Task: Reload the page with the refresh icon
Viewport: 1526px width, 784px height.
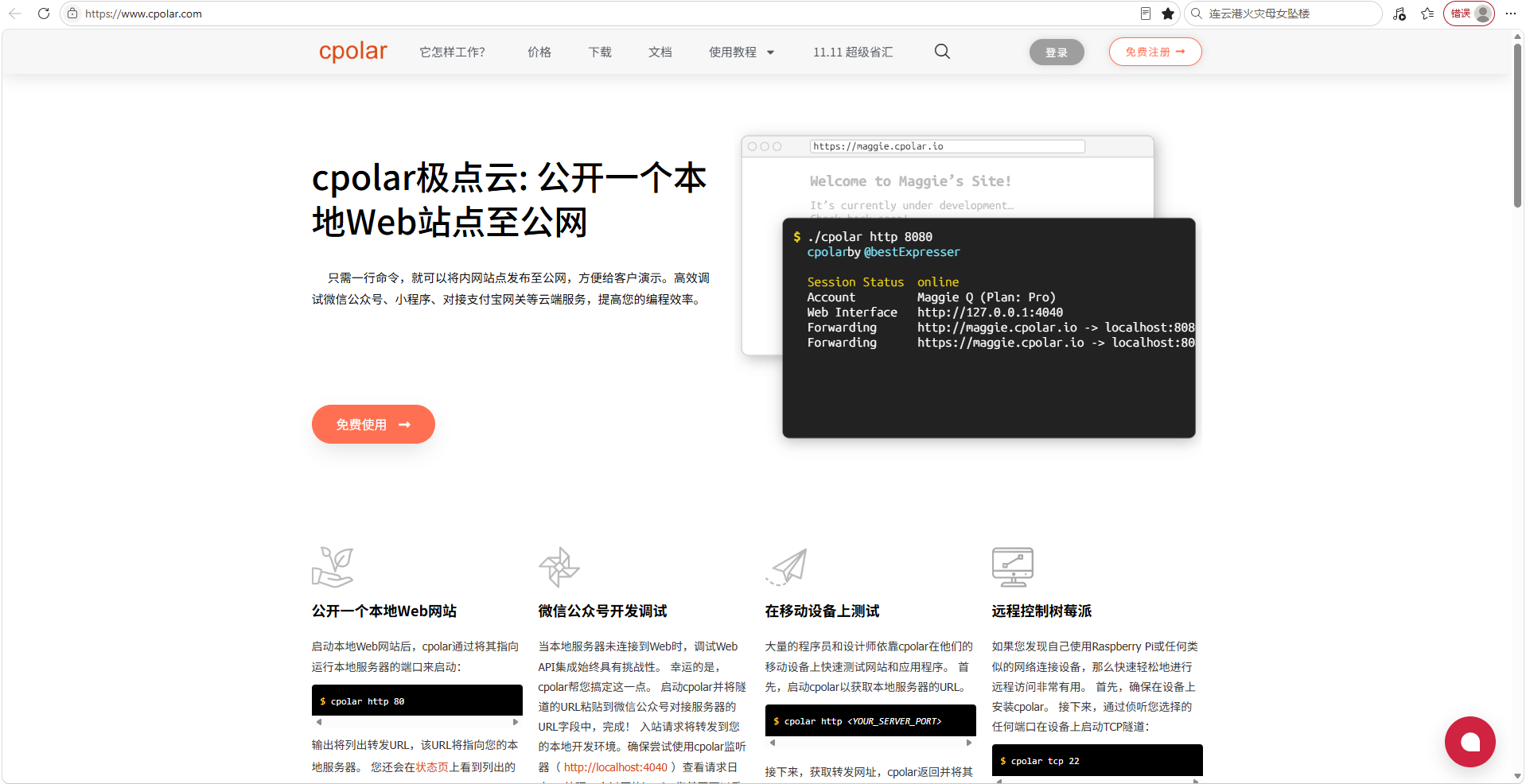Action: (44, 14)
